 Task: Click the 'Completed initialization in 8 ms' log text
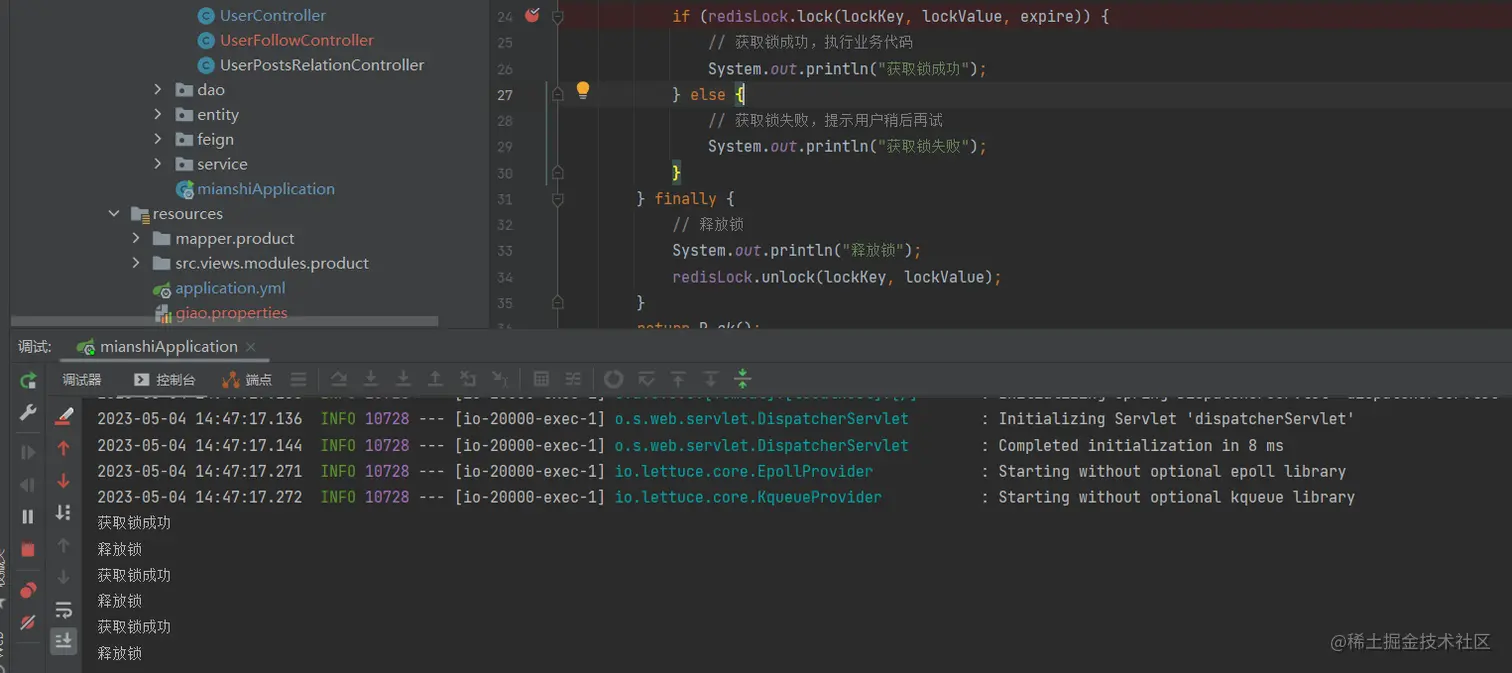[x=1141, y=445]
